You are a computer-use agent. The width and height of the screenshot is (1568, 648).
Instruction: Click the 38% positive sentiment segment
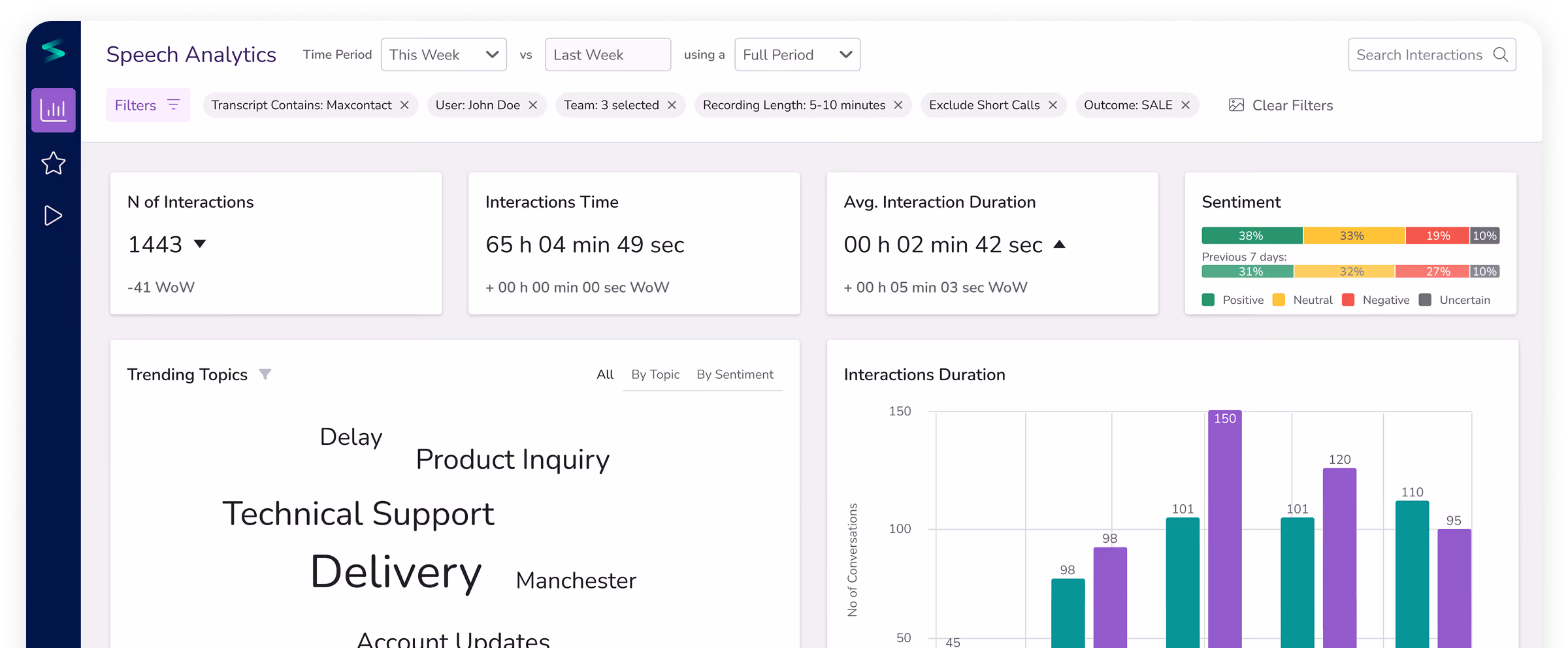pyautogui.click(x=1252, y=236)
